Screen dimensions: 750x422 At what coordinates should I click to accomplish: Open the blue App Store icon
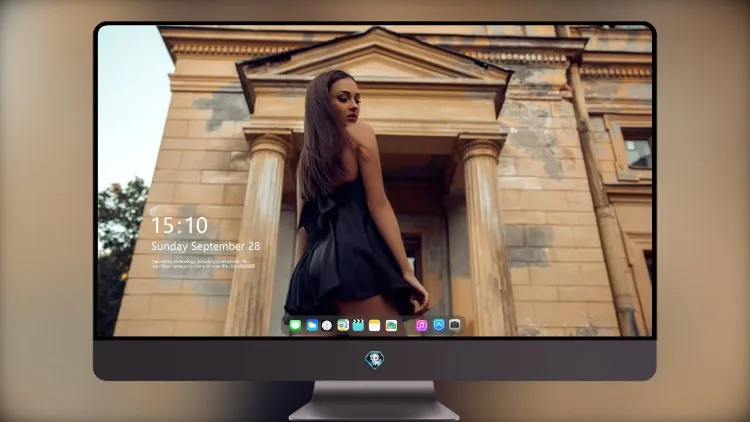439,325
